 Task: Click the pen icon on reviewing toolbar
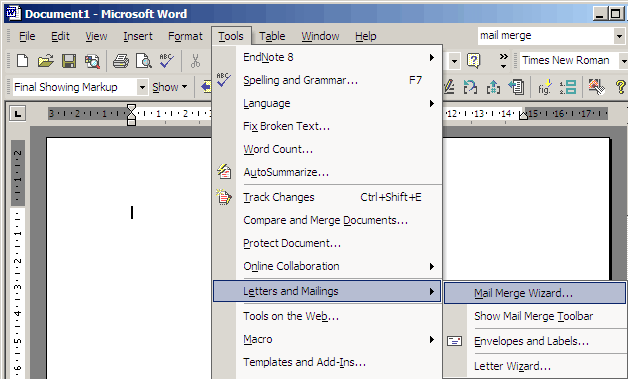[449, 87]
